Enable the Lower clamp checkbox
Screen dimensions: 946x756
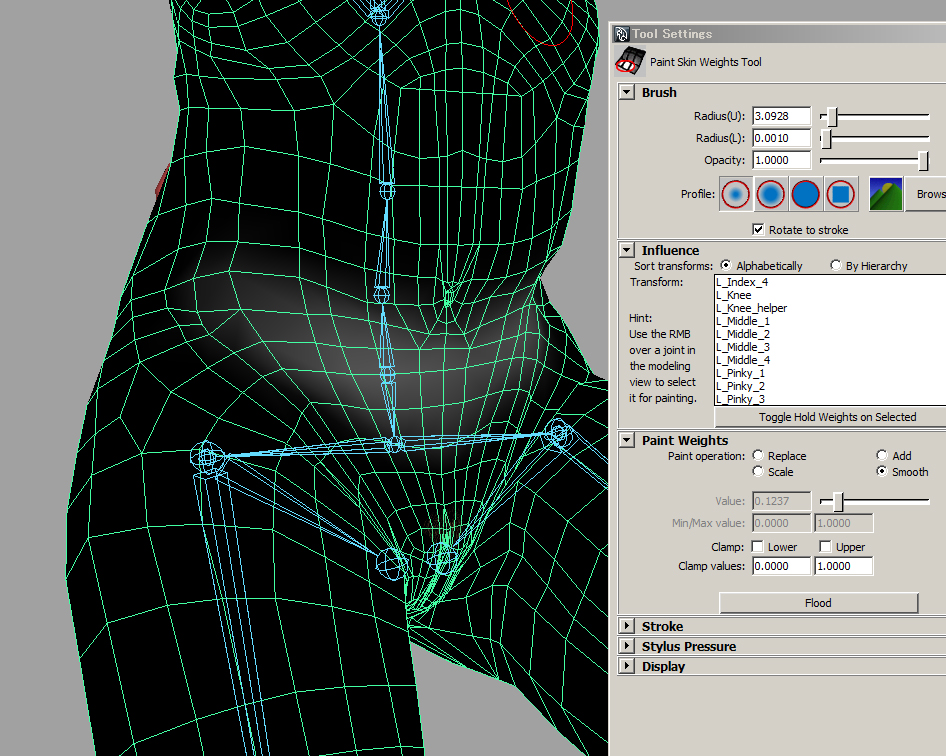point(758,547)
